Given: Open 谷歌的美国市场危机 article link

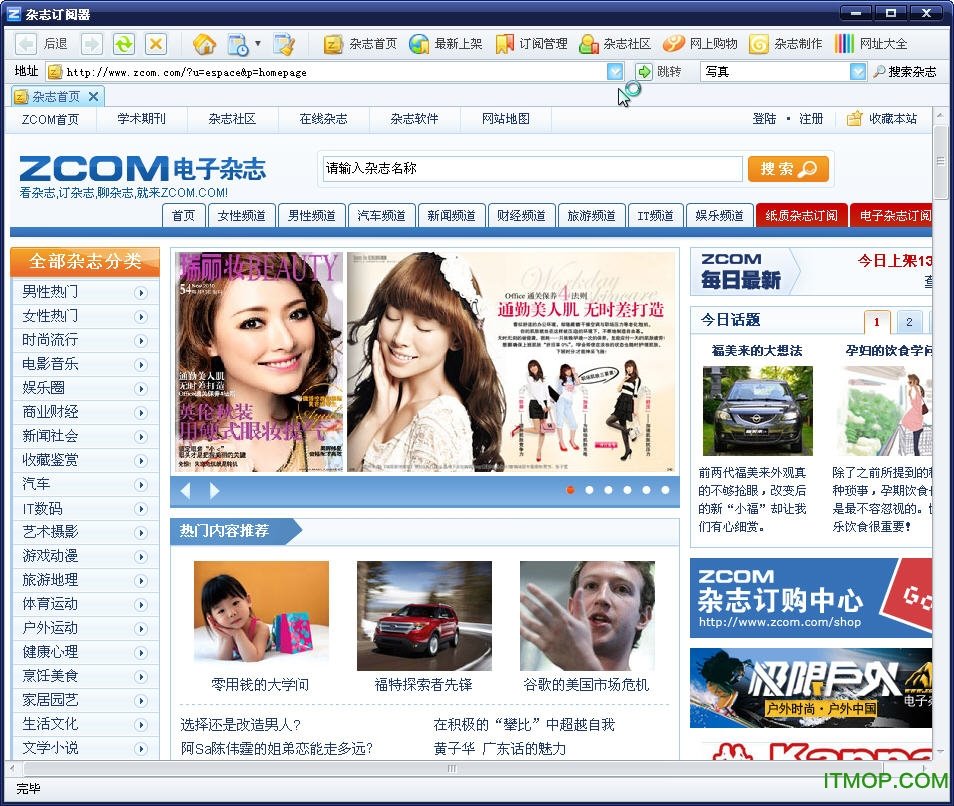Looking at the screenshot, I should [x=587, y=685].
